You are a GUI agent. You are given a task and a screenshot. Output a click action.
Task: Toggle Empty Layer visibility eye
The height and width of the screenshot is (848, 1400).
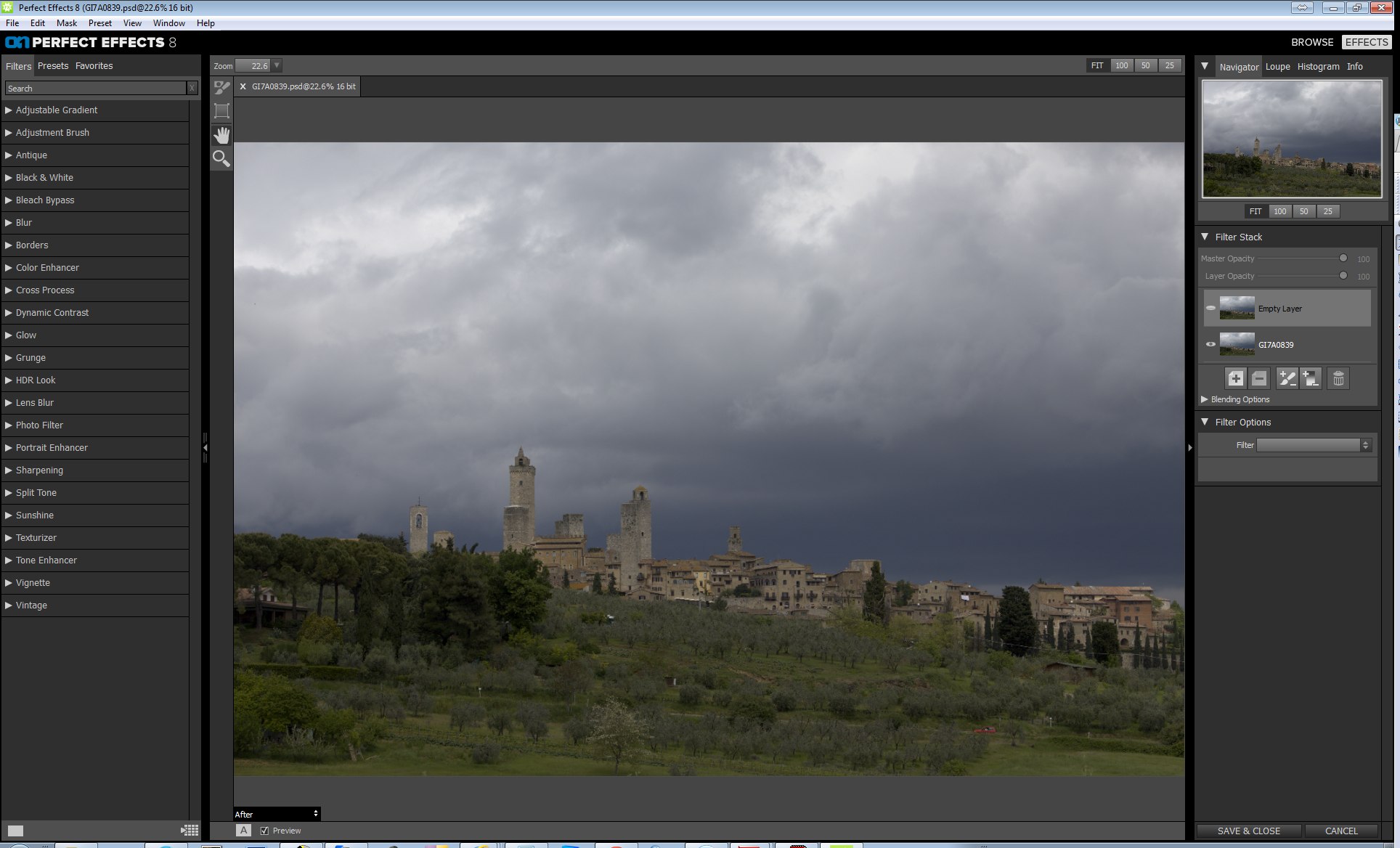click(1210, 308)
